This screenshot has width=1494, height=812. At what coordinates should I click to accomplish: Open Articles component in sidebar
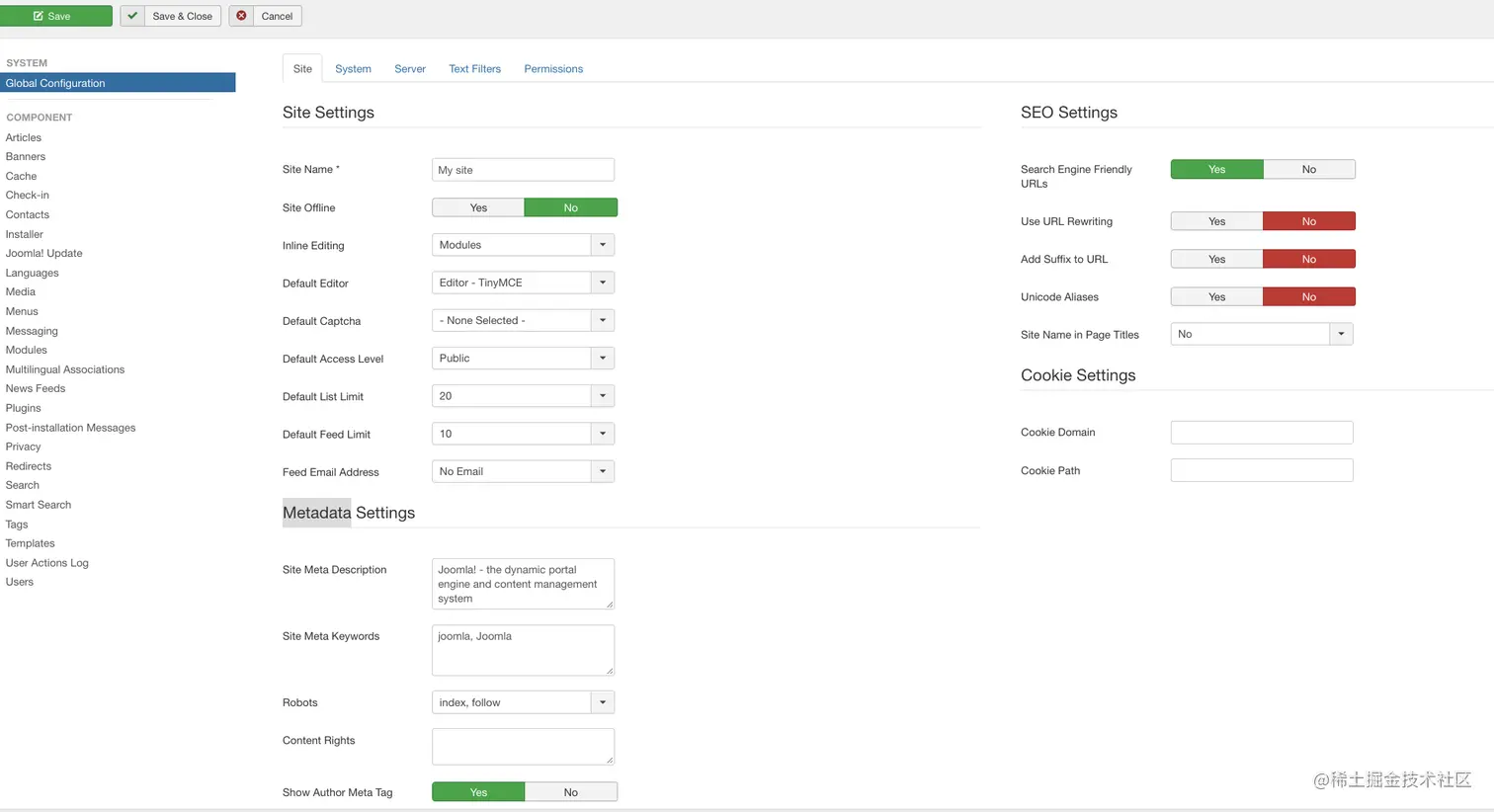24,137
